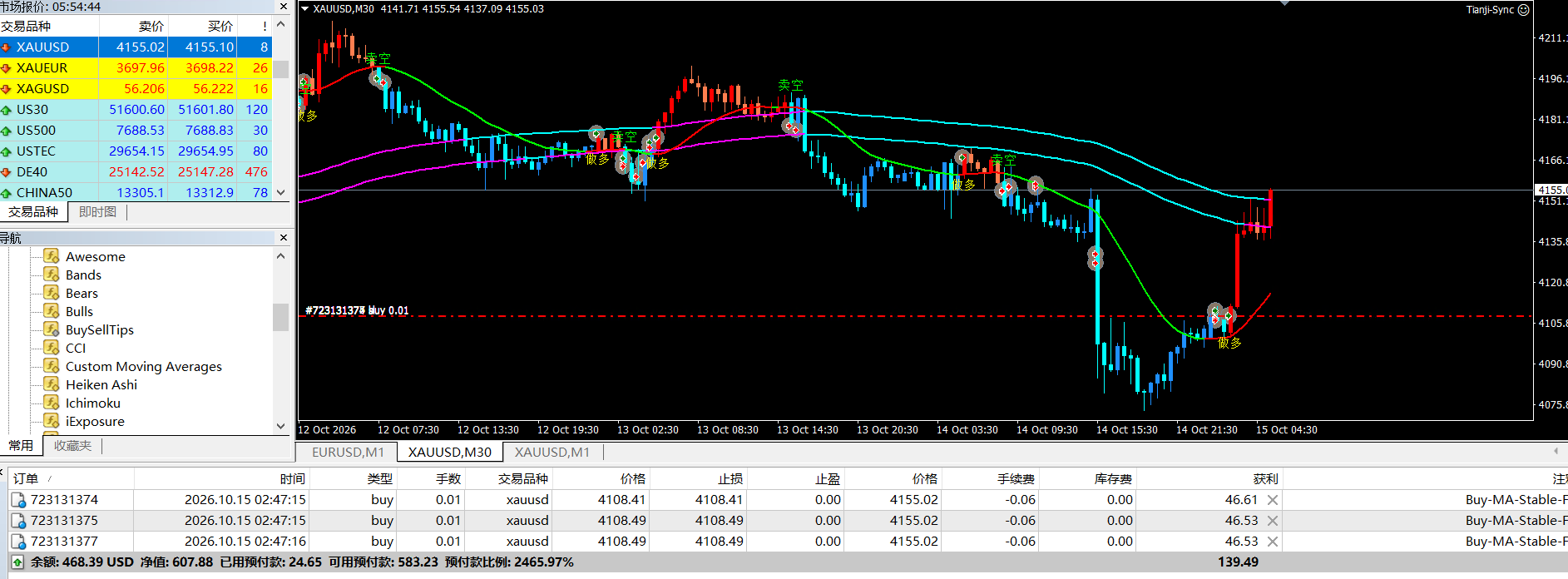
Task: Select Custom Moving Averages in Navigator
Action: pyautogui.click(x=144, y=366)
